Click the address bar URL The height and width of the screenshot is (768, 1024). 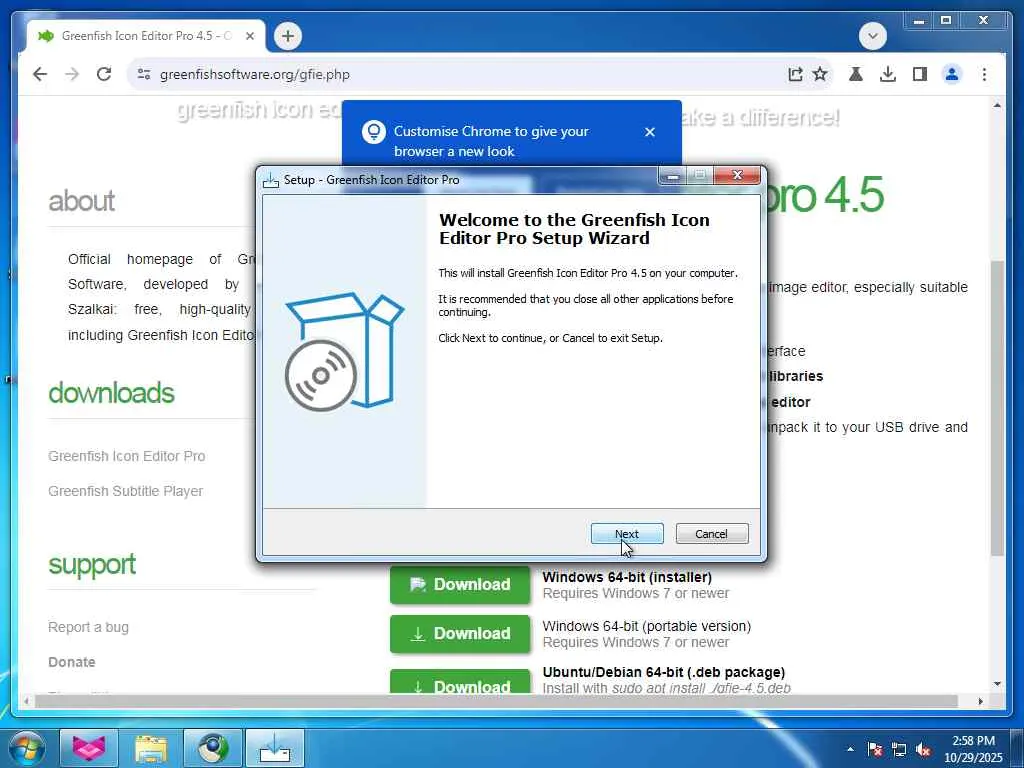255,74
